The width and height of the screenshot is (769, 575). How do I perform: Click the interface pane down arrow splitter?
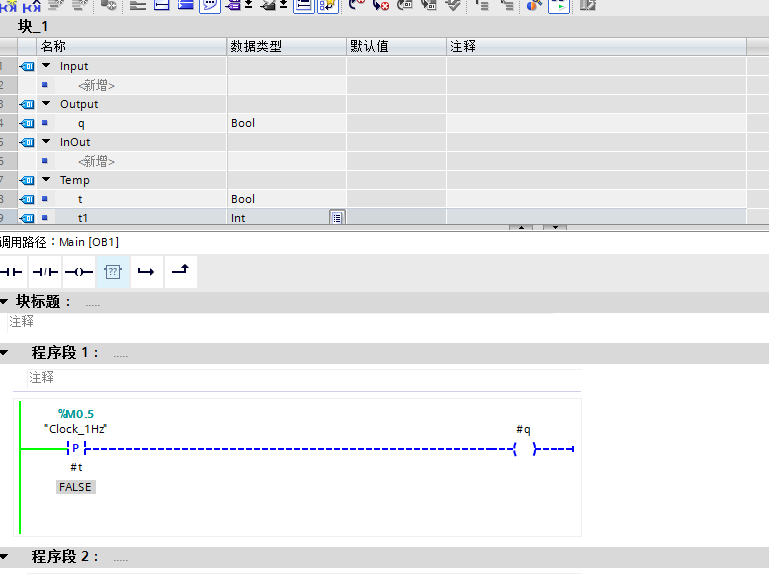[x=555, y=227]
